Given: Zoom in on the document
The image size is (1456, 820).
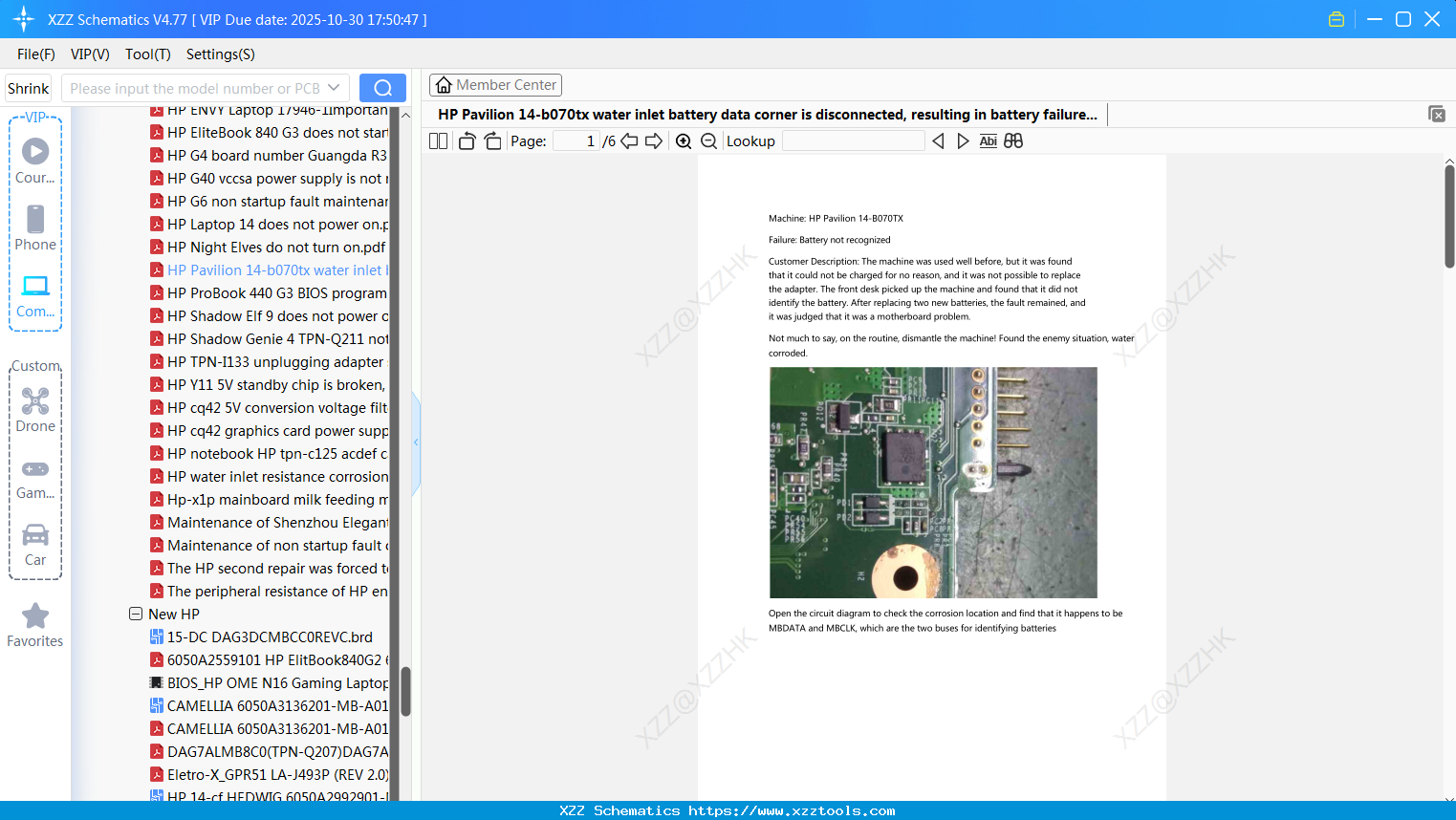Looking at the screenshot, I should 684,140.
